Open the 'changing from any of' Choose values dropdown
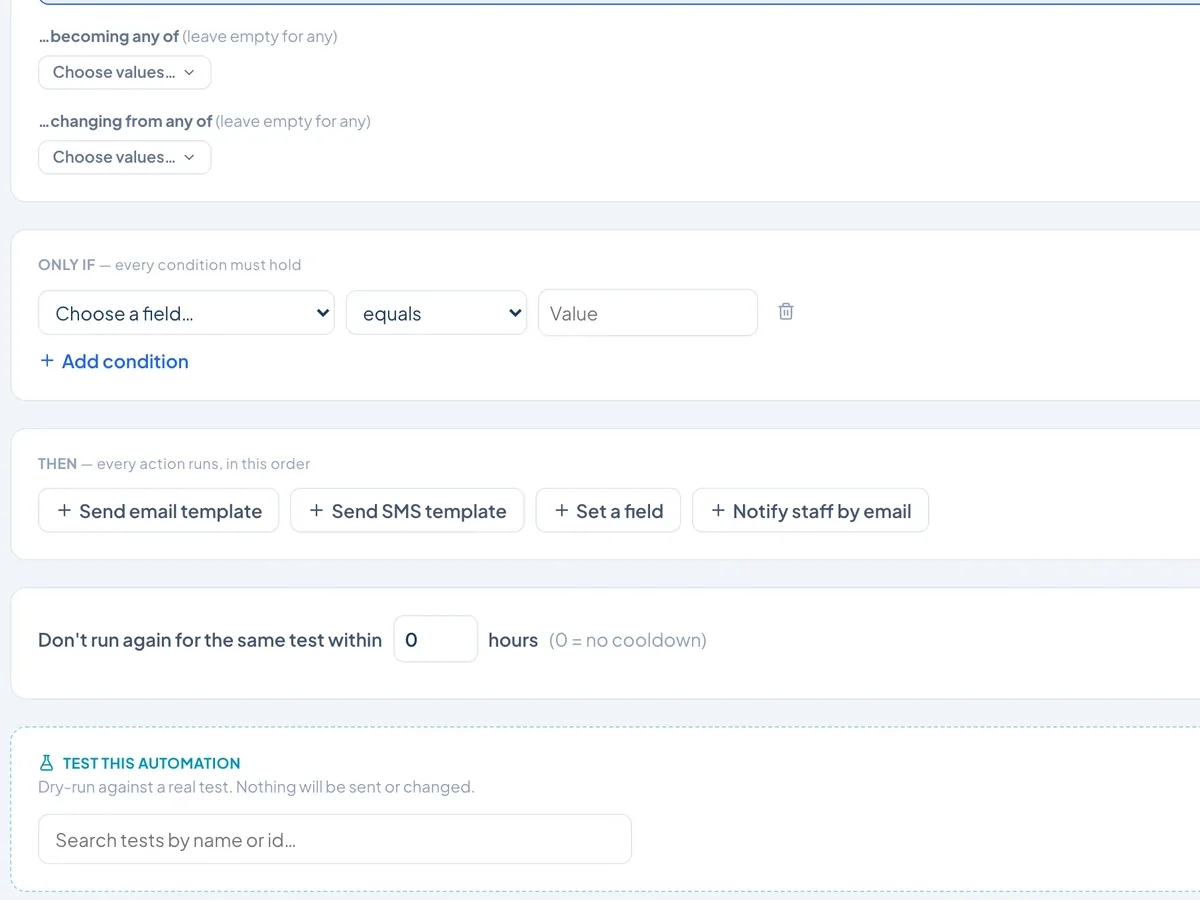This screenshot has height=900, width=1200. pos(125,157)
